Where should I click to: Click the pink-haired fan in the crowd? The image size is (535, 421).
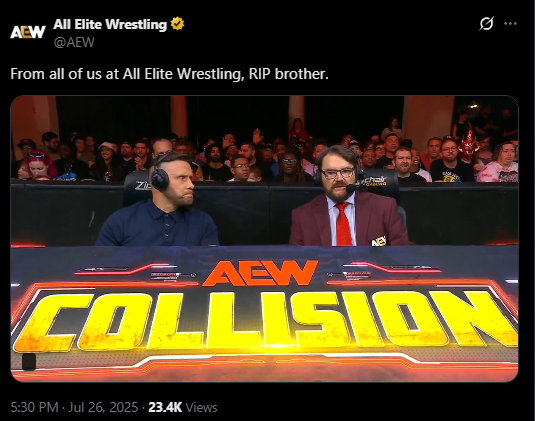[x=38, y=165]
